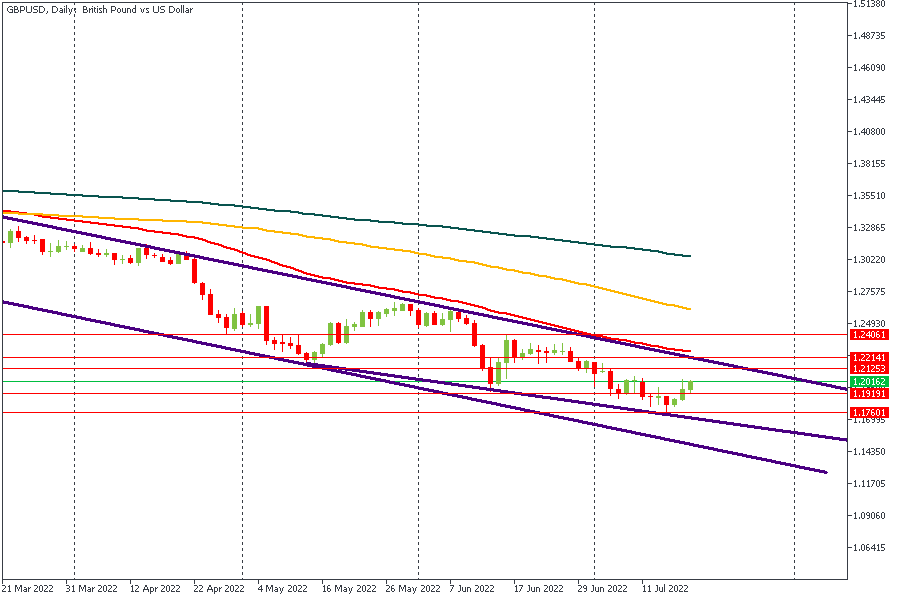Click the 11 Jul 2022 date label

(665, 589)
